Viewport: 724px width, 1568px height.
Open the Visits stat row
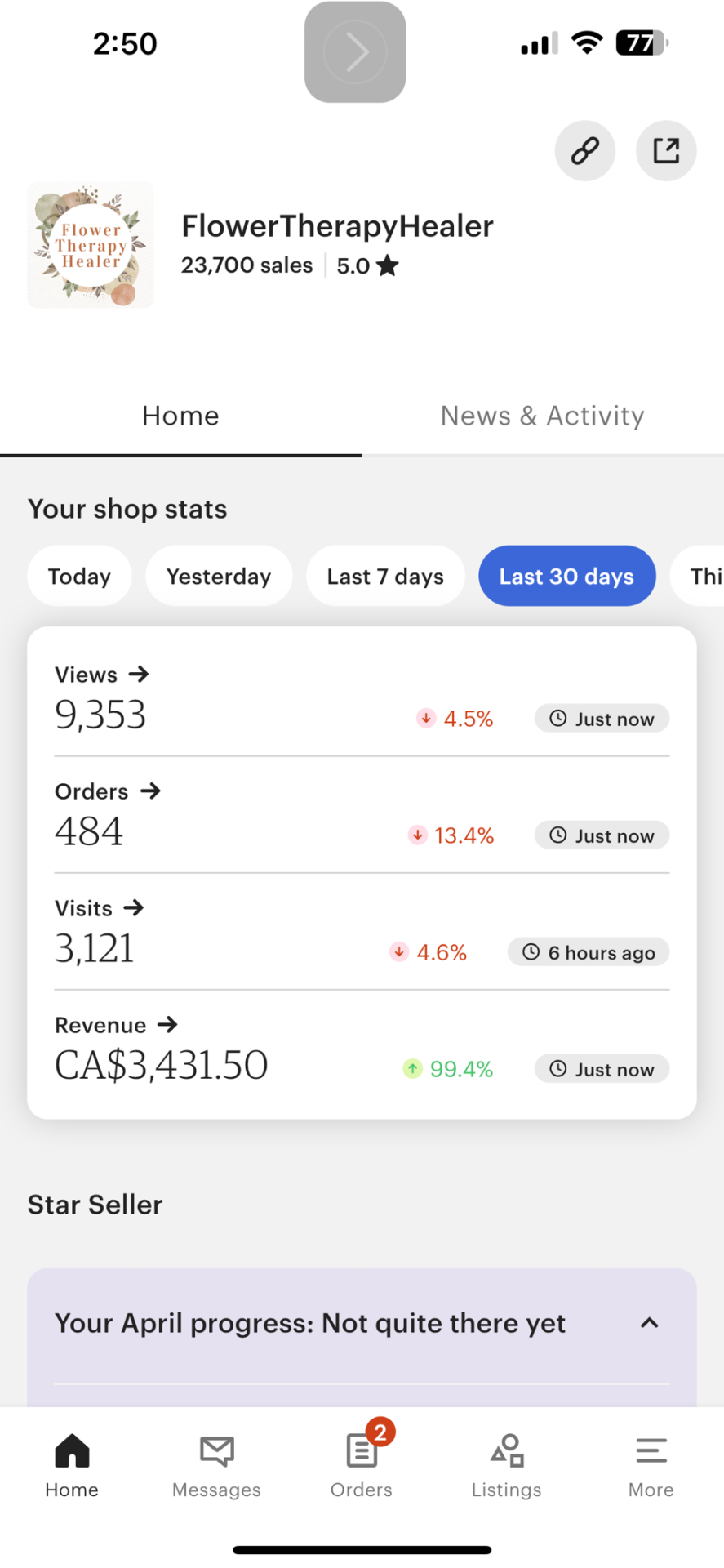(x=100, y=908)
